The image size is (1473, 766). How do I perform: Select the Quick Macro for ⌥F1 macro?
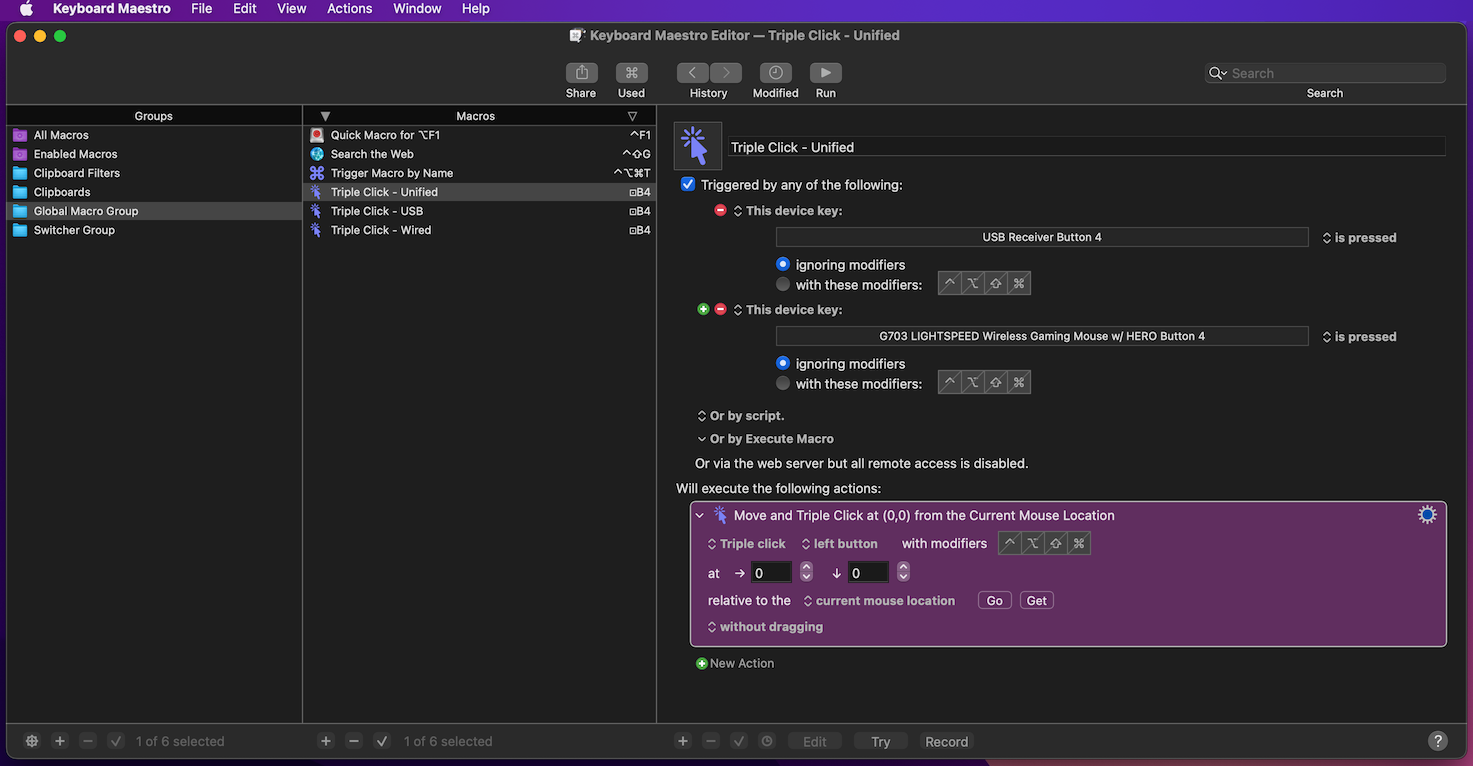479,135
